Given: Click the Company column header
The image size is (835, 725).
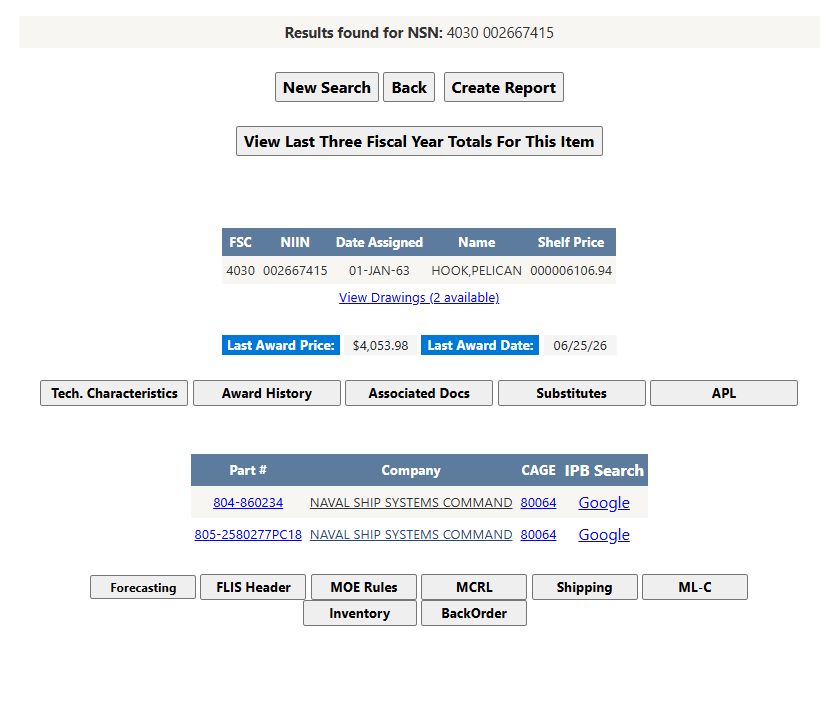Looking at the screenshot, I should pos(411,470).
